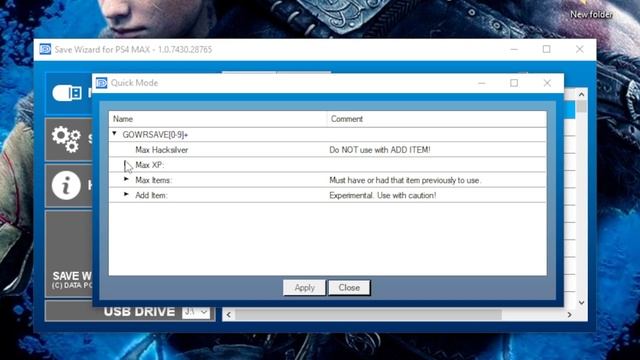Click the USB toggle icon in Save Wizard sidebar
This screenshot has height=360, width=640.
[x=67, y=93]
